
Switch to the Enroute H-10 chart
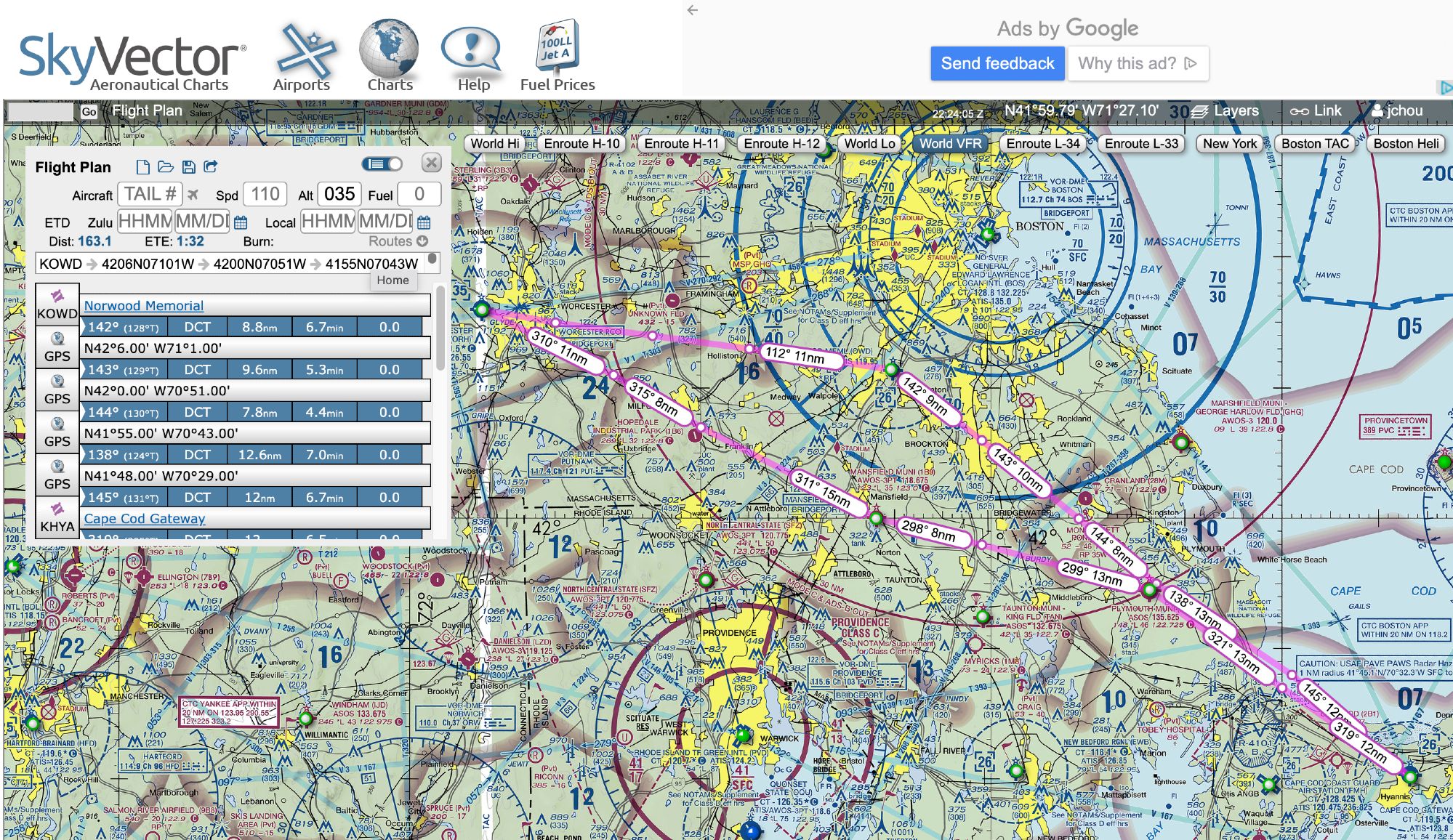coord(581,144)
